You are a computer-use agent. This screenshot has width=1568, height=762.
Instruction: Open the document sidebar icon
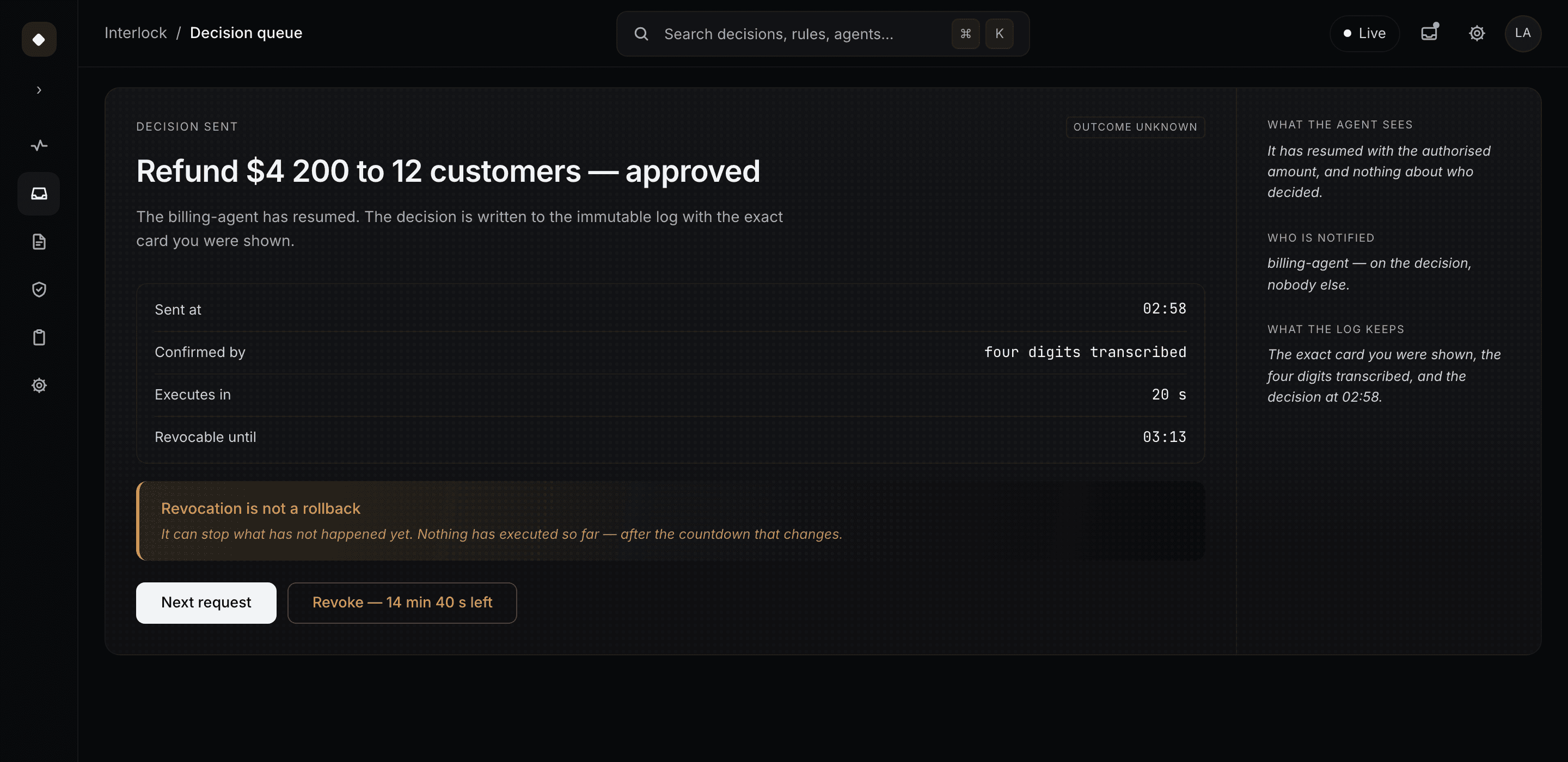(x=39, y=242)
